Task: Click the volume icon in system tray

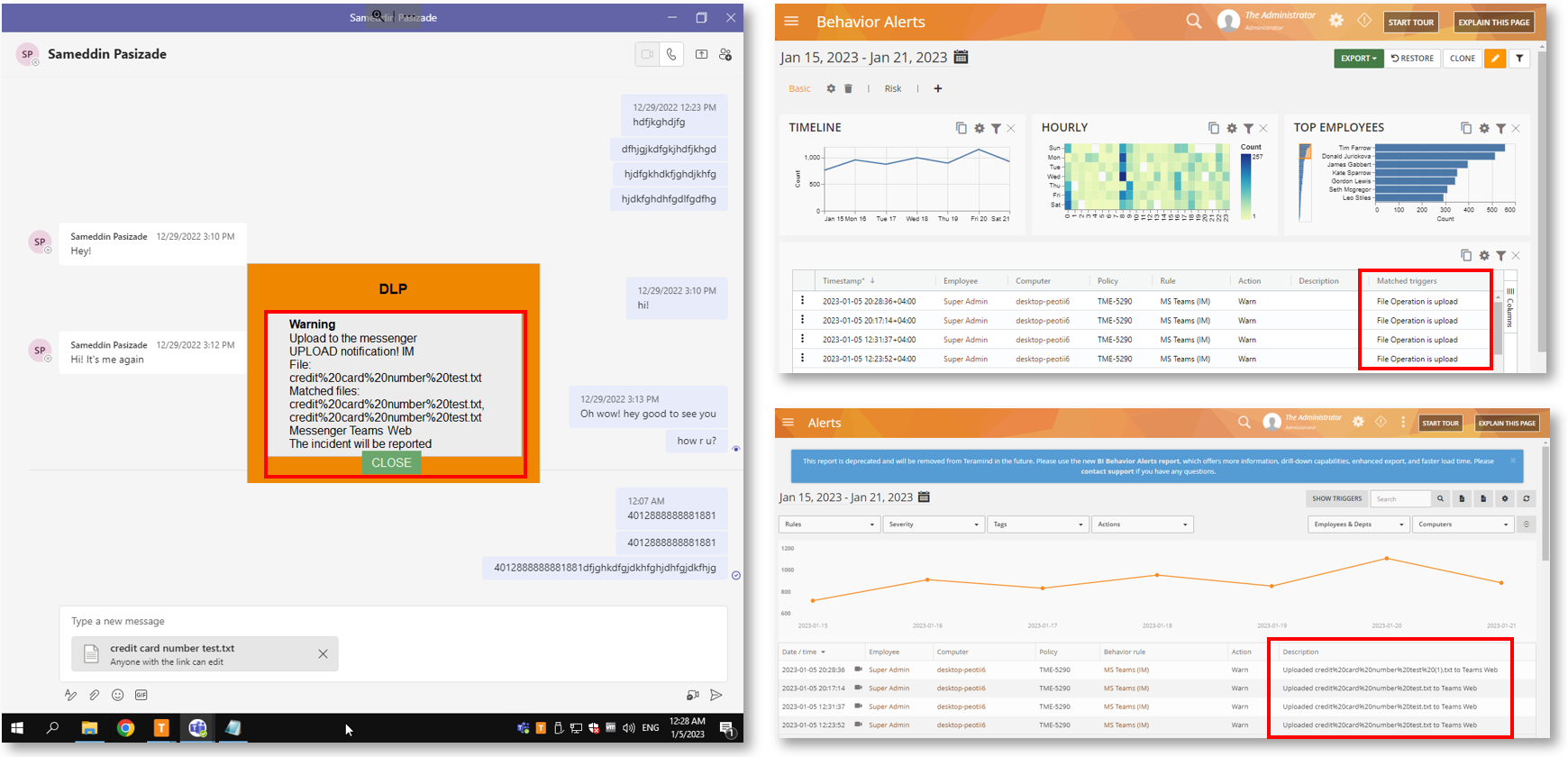Action: [628, 728]
